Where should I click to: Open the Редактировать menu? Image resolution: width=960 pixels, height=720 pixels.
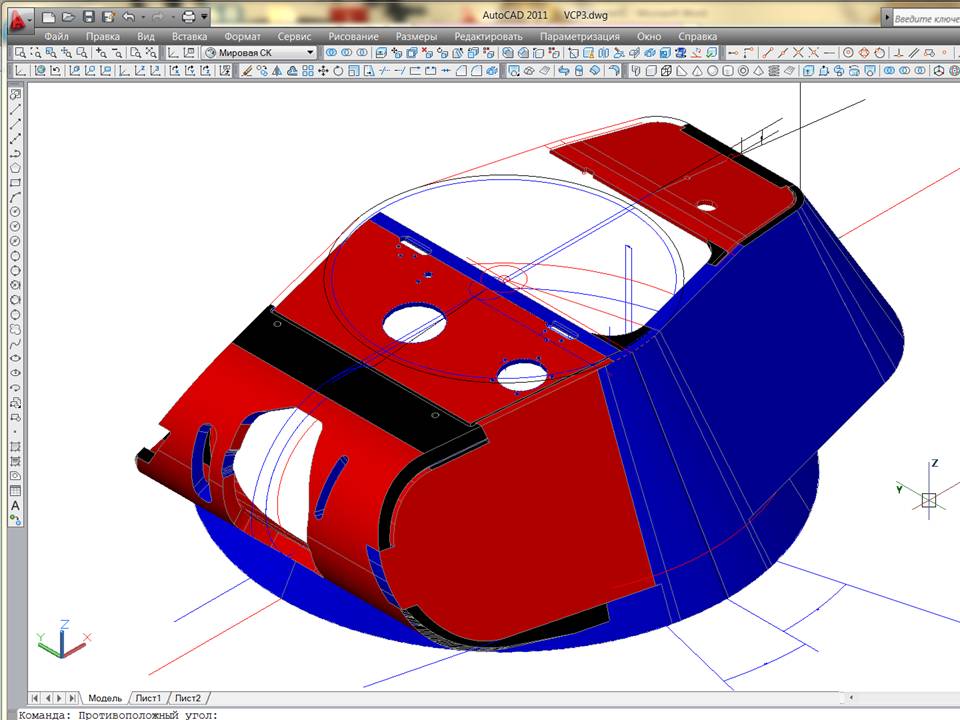[489, 37]
